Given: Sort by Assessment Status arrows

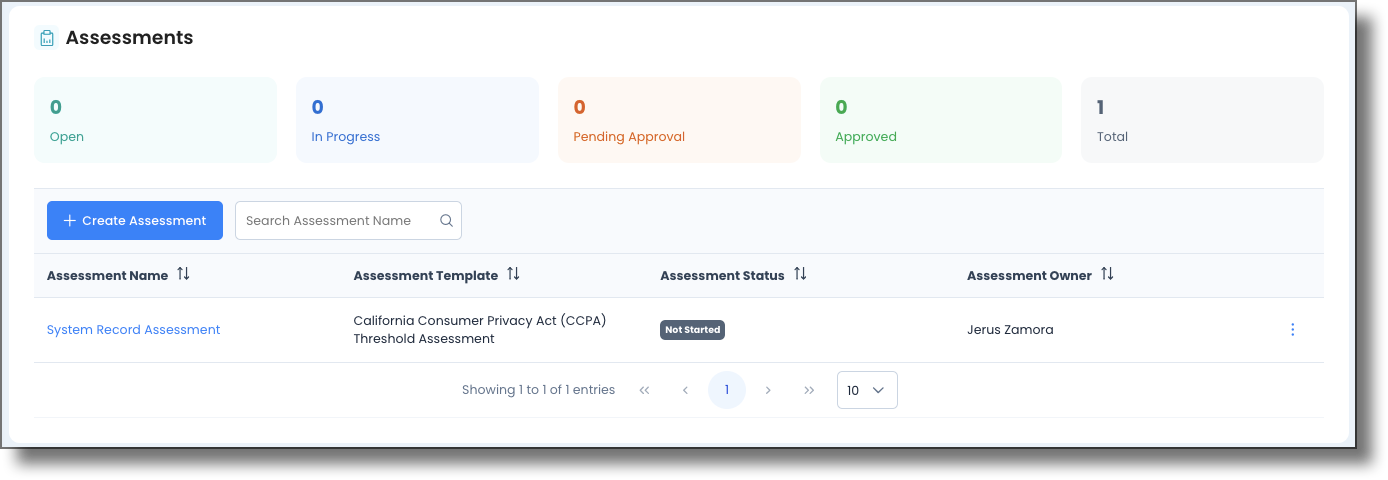Looking at the screenshot, I should pyautogui.click(x=800, y=274).
